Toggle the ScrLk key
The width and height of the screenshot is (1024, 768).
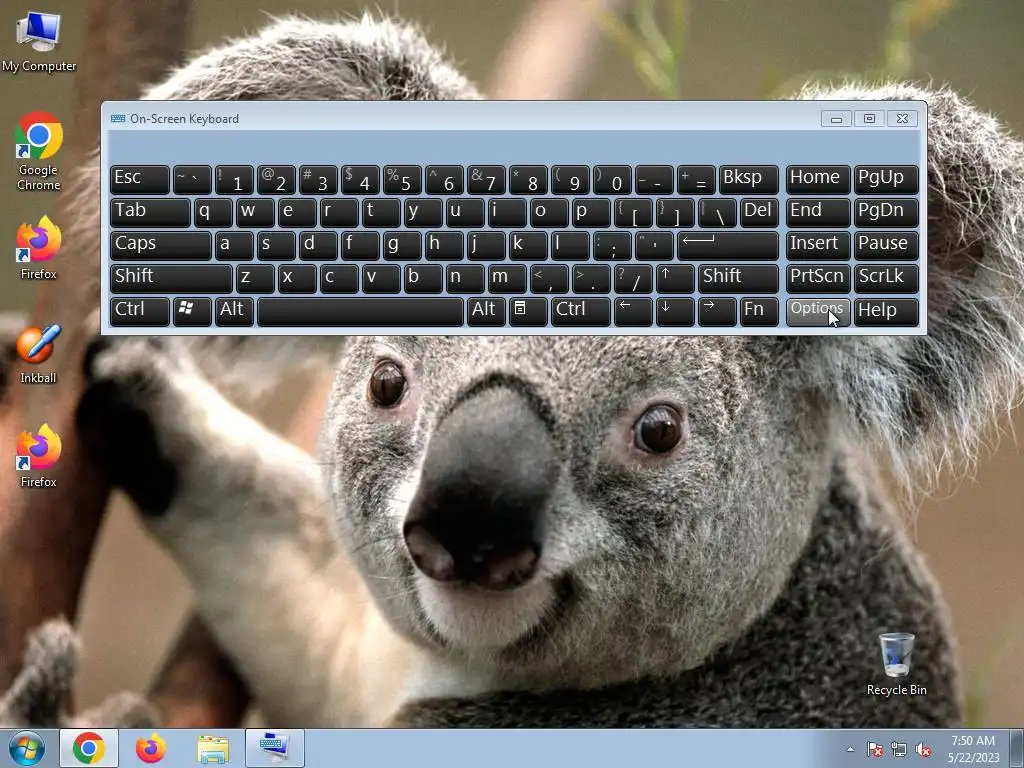(886, 278)
